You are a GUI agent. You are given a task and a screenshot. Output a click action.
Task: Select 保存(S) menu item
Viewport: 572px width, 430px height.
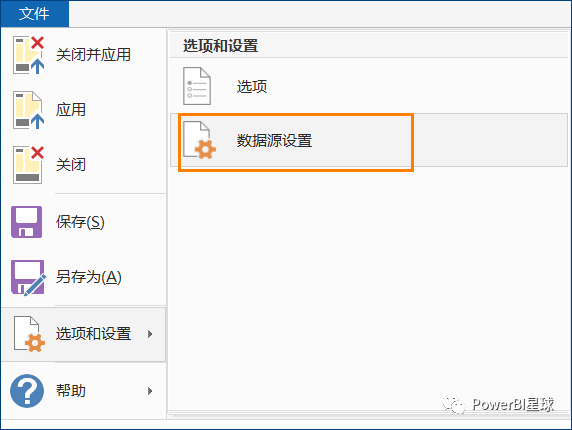tap(84, 222)
